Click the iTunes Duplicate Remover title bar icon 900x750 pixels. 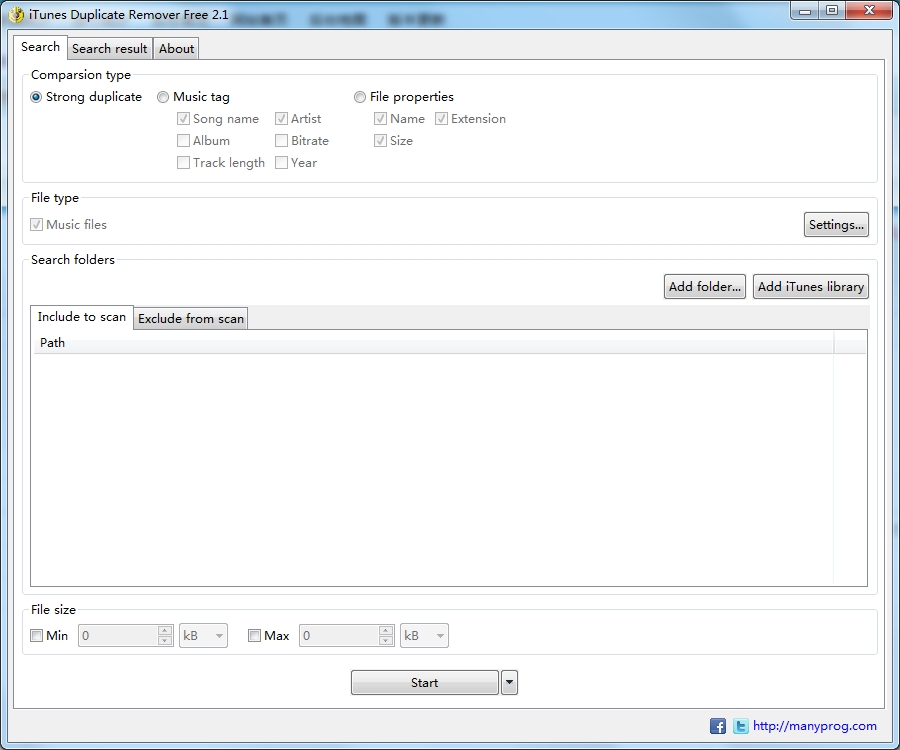(x=17, y=14)
